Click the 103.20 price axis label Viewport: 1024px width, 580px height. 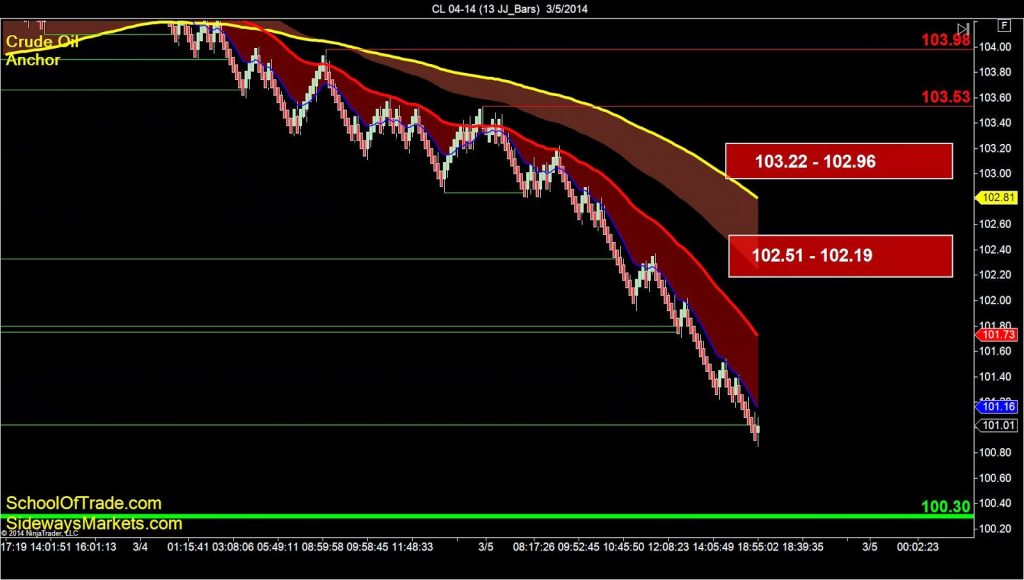[993, 148]
